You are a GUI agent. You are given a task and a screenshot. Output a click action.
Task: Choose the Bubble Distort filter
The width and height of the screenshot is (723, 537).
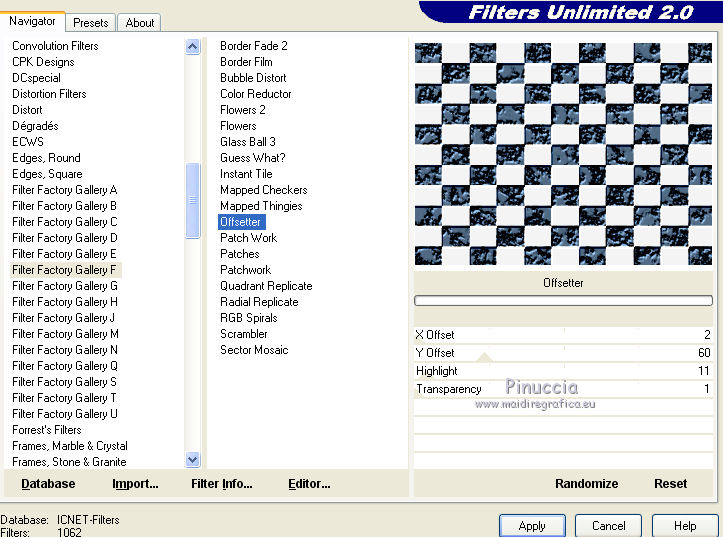(253, 78)
